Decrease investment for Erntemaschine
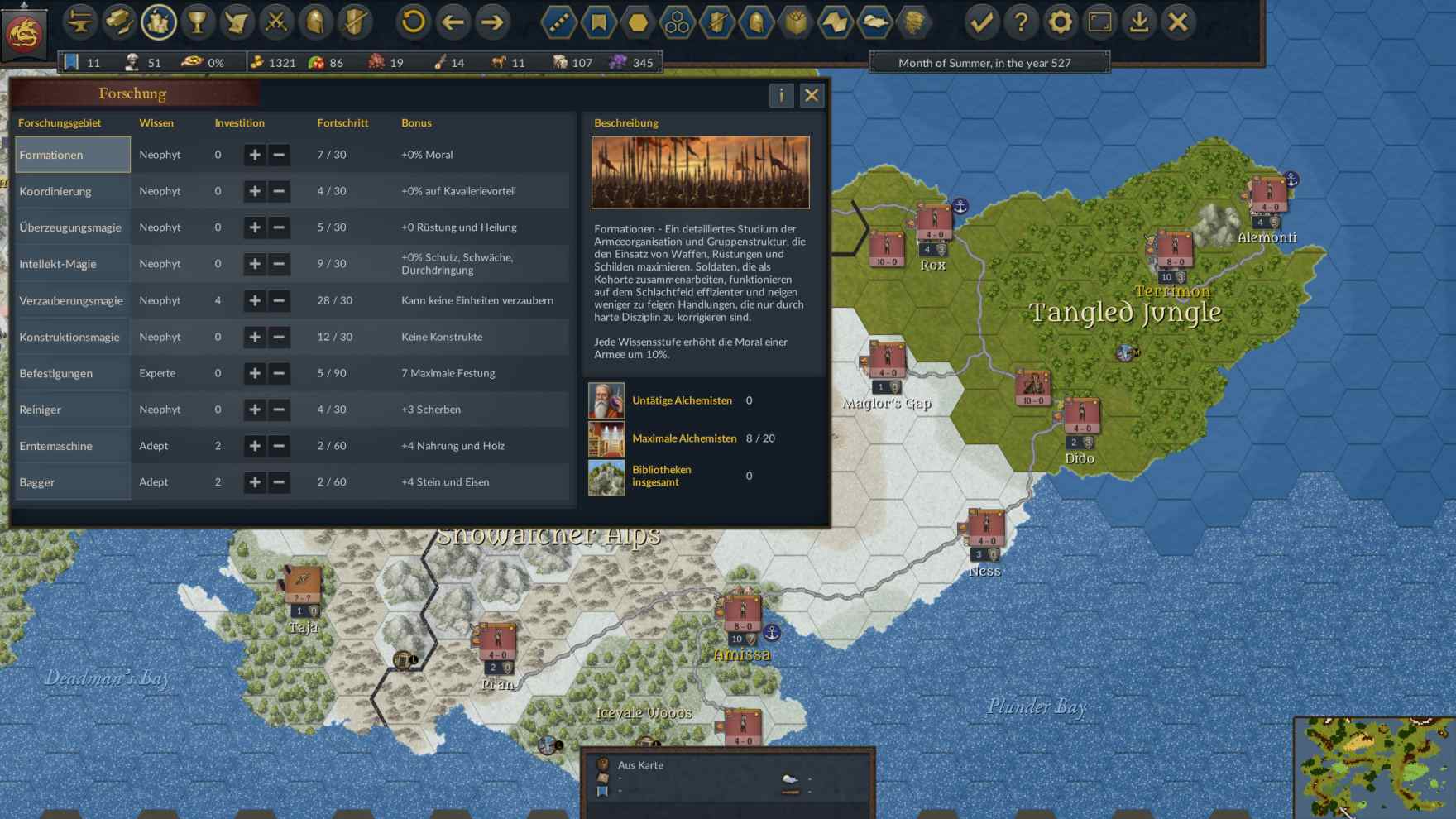The image size is (1456, 819). [279, 446]
